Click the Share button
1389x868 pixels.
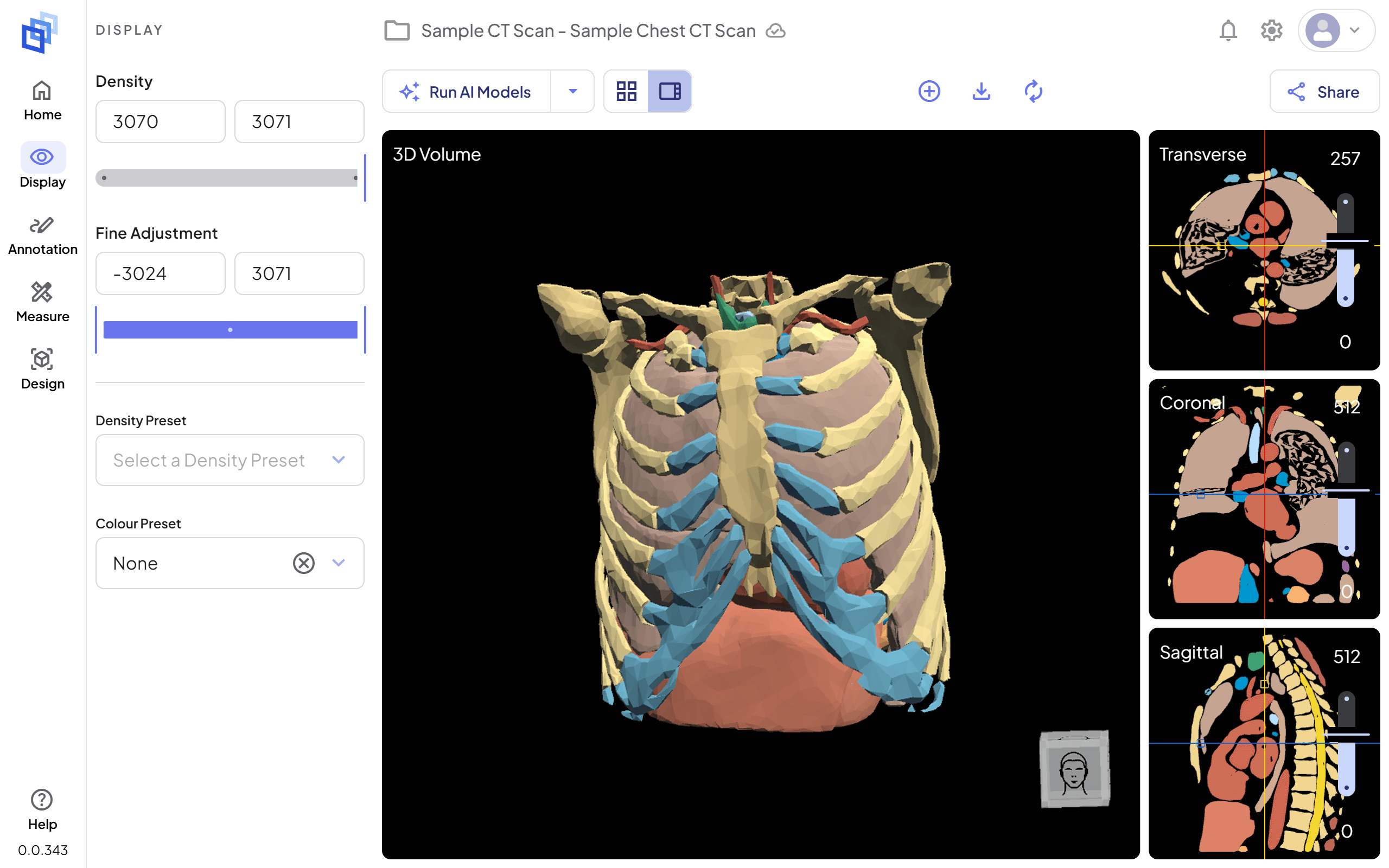tap(1325, 91)
